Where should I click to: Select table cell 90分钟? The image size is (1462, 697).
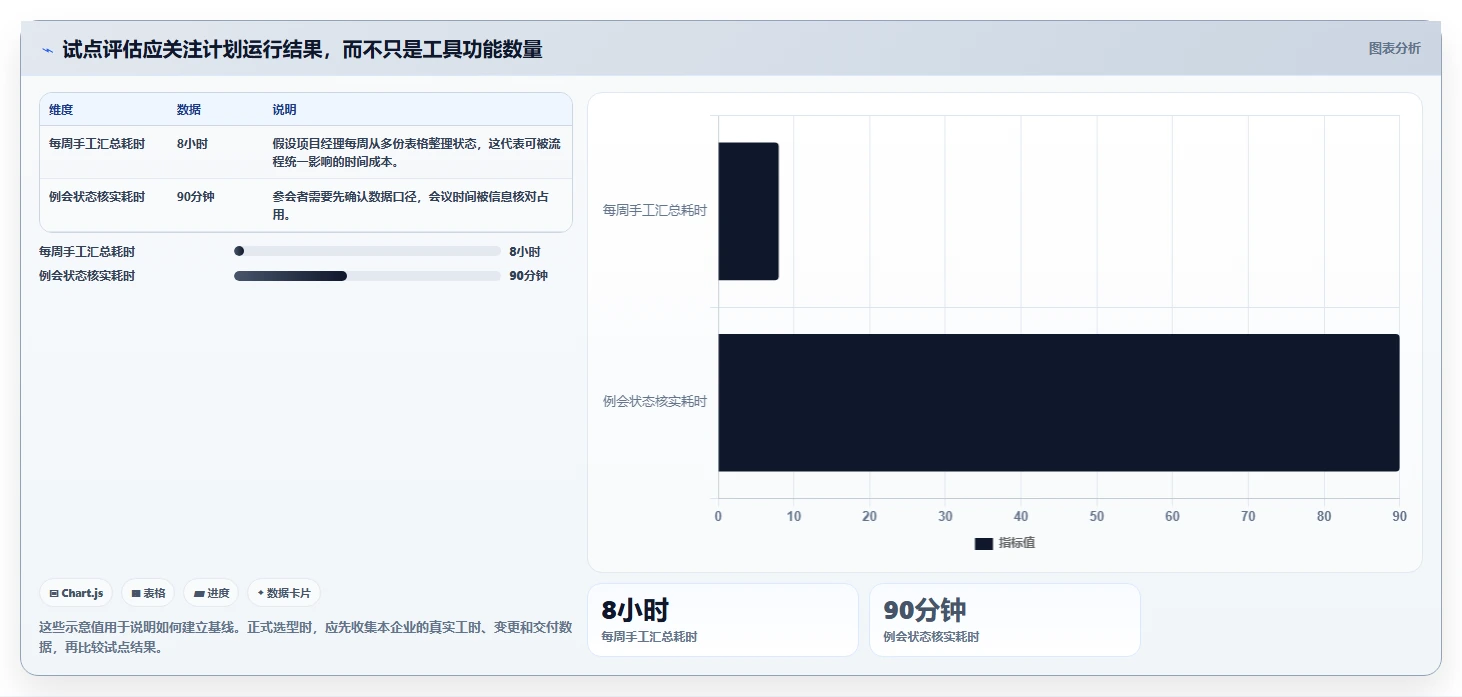pos(196,197)
